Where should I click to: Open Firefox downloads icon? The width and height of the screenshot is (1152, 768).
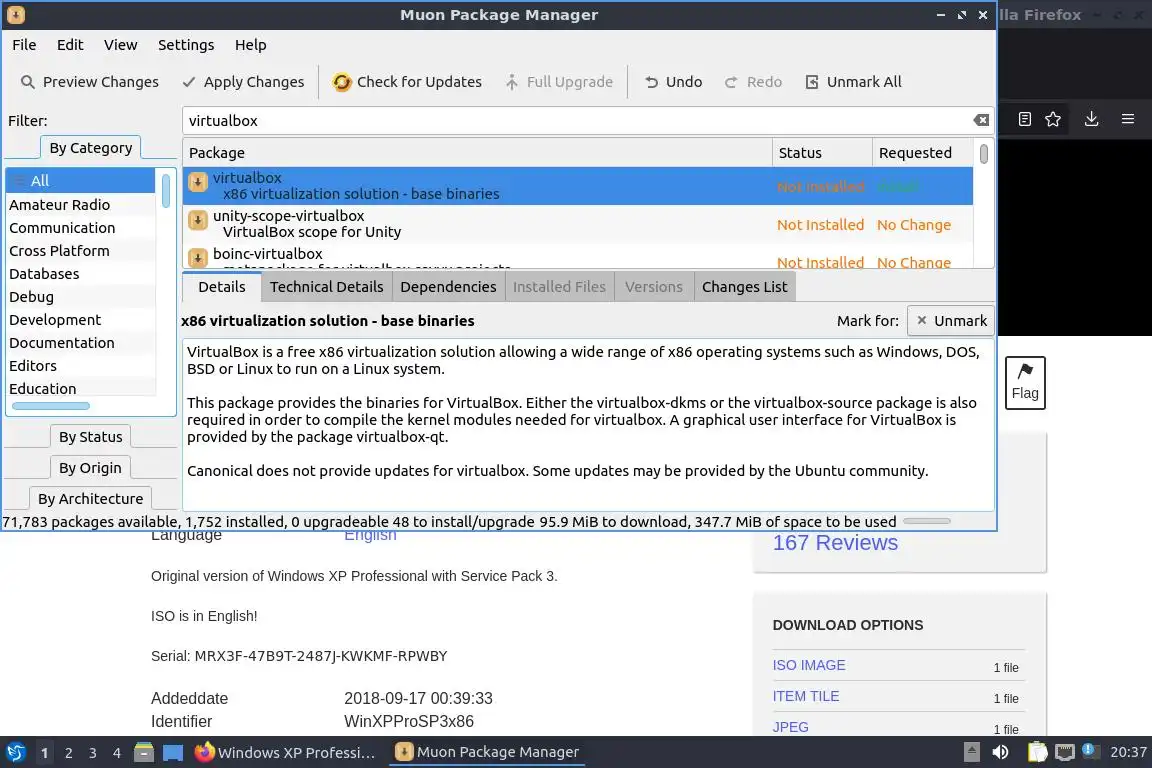point(1091,119)
